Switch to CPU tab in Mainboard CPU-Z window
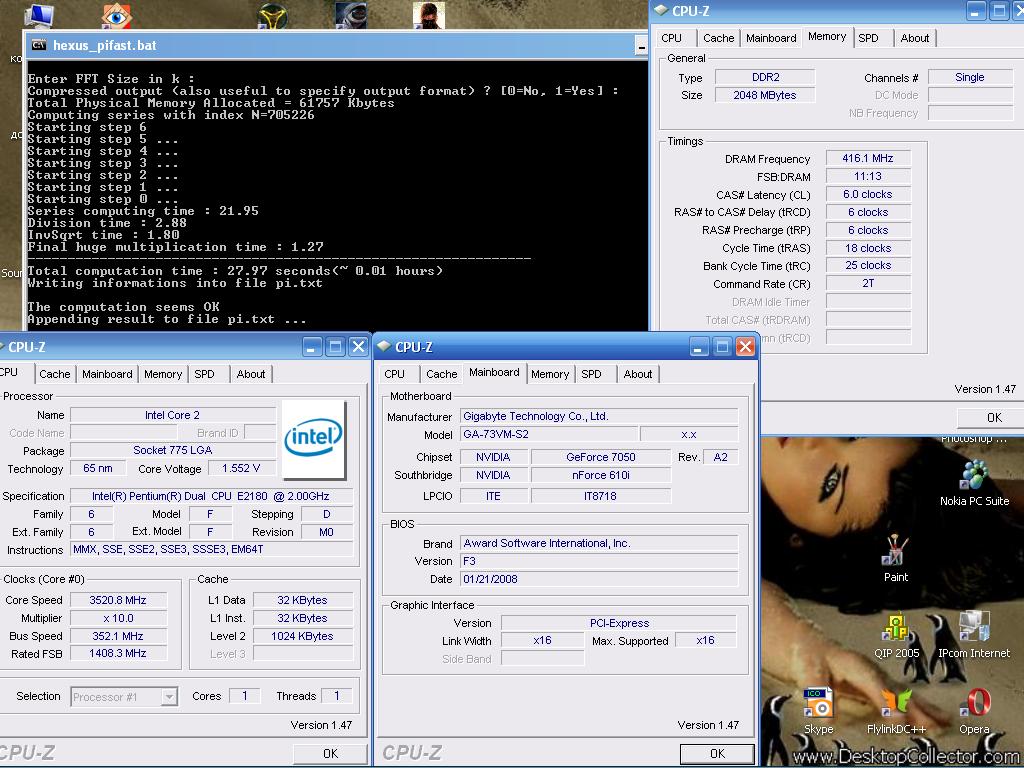1024x768 pixels. pyautogui.click(x=394, y=374)
